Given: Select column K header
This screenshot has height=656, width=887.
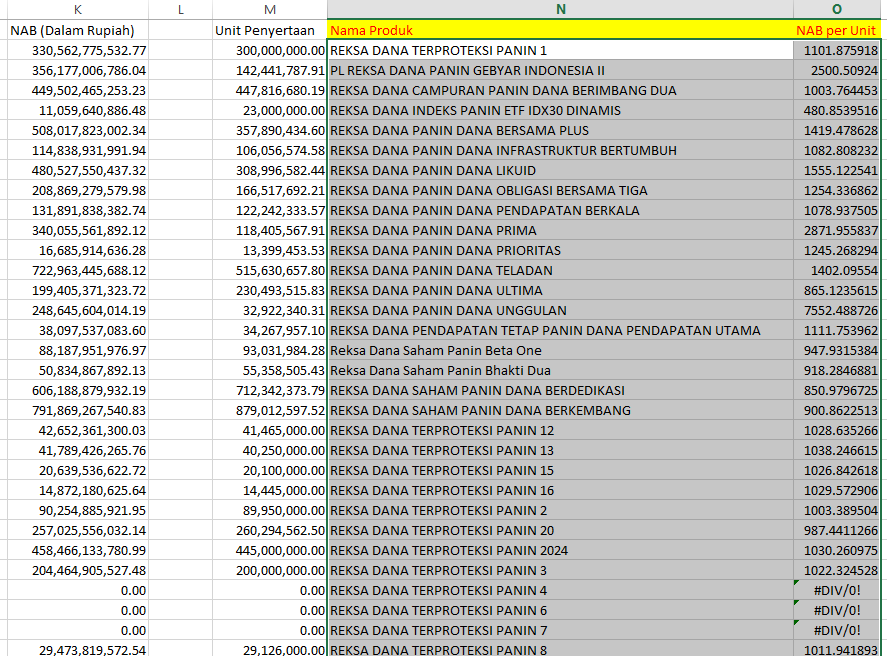Looking at the screenshot, I should point(77,9).
